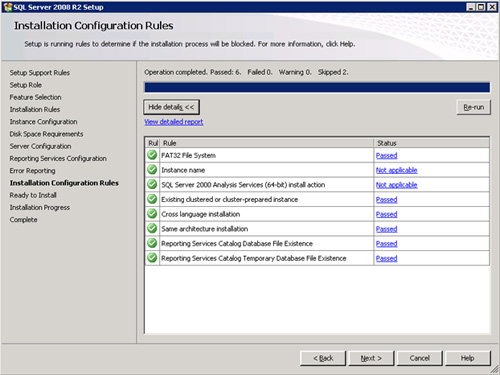Click the window resize grip corner
500x375 pixels.
tap(495, 369)
